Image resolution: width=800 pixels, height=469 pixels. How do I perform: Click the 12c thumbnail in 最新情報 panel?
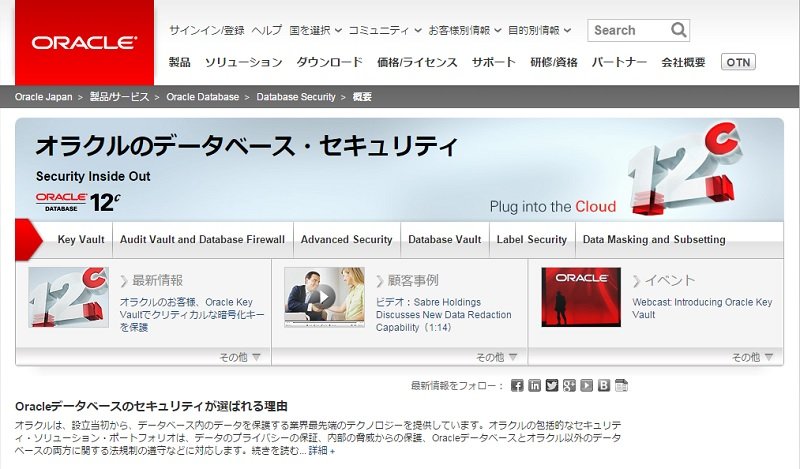(68, 297)
